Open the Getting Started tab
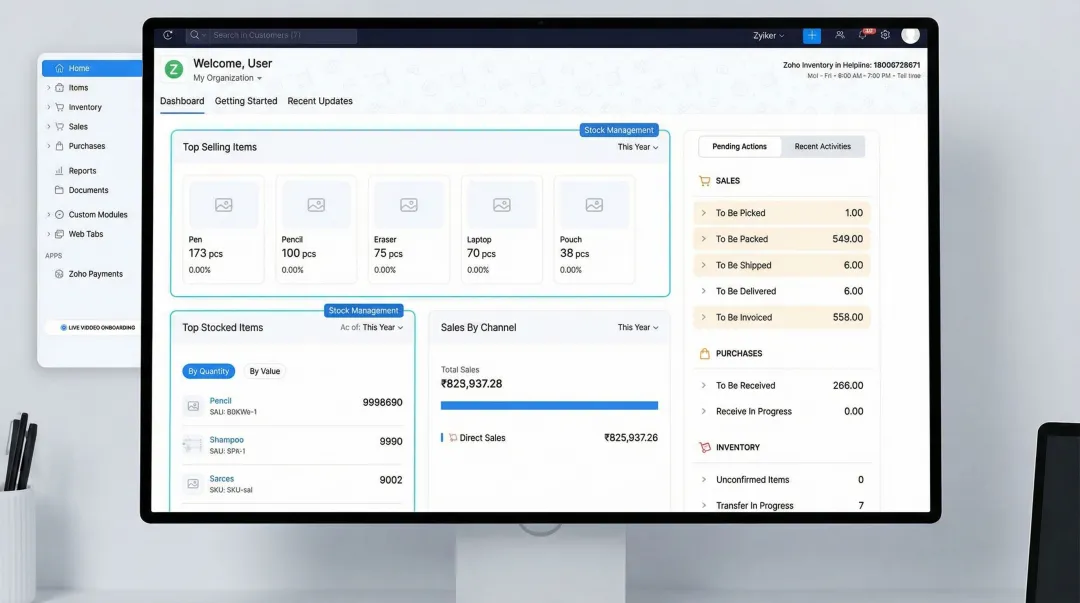This screenshot has height=603, width=1080. click(x=246, y=101)
